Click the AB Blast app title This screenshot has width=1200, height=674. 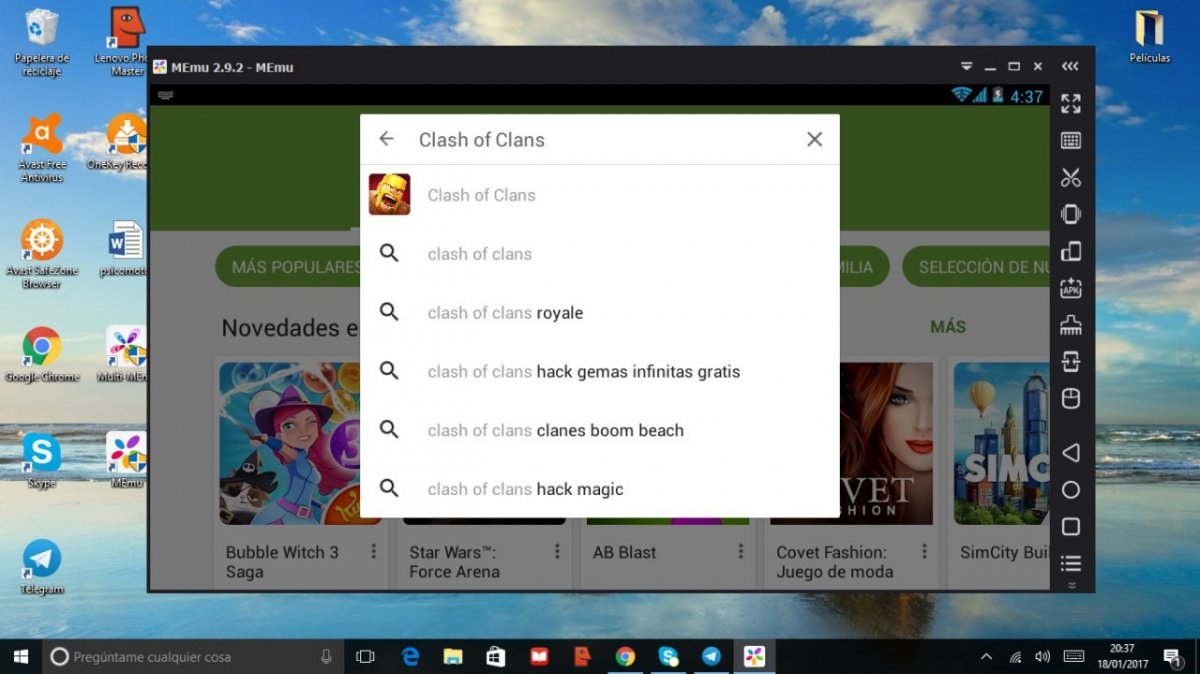tap(625, 552)
